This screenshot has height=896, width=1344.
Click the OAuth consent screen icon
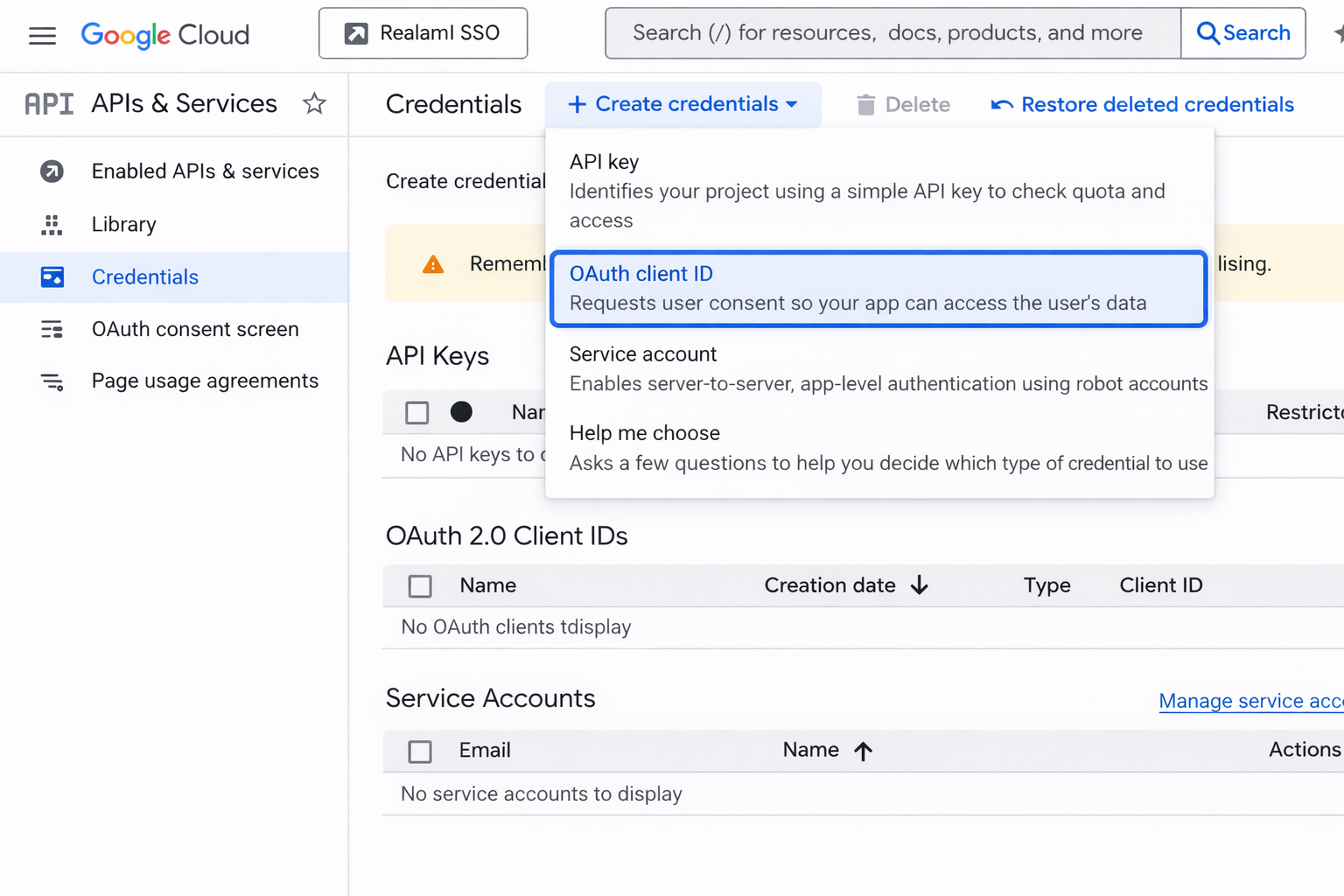click(x=52, y=329)
